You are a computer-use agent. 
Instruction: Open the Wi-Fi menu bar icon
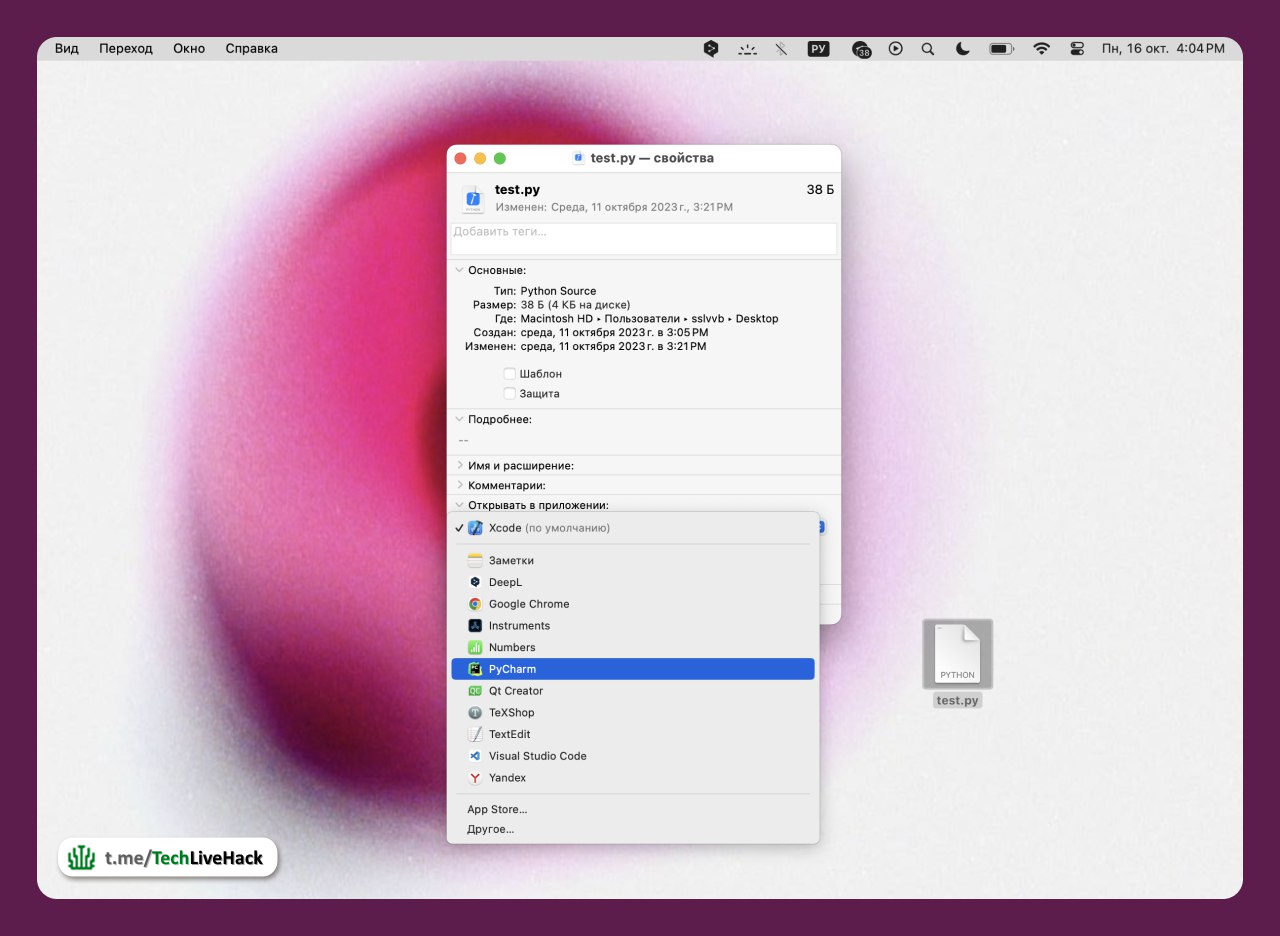(x=1042, y=48)
